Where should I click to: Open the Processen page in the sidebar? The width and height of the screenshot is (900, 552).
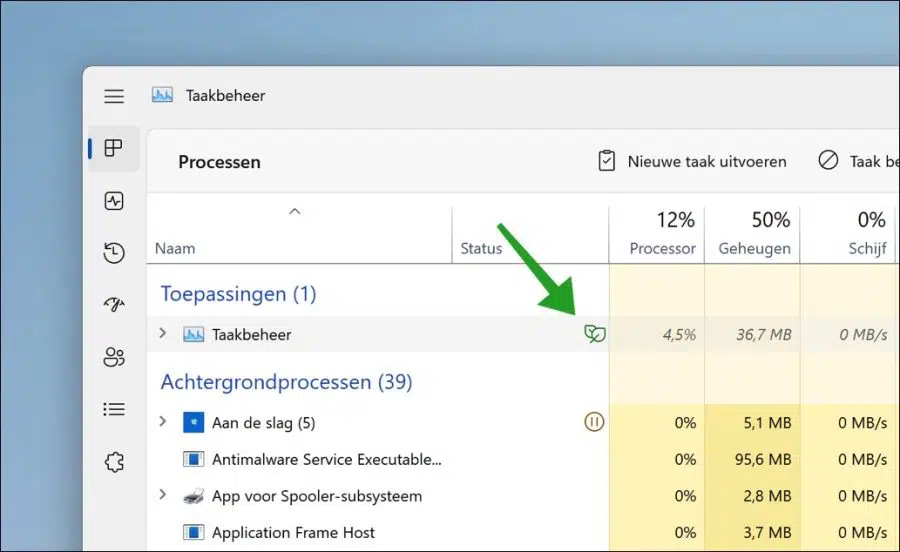coord(114,148)
